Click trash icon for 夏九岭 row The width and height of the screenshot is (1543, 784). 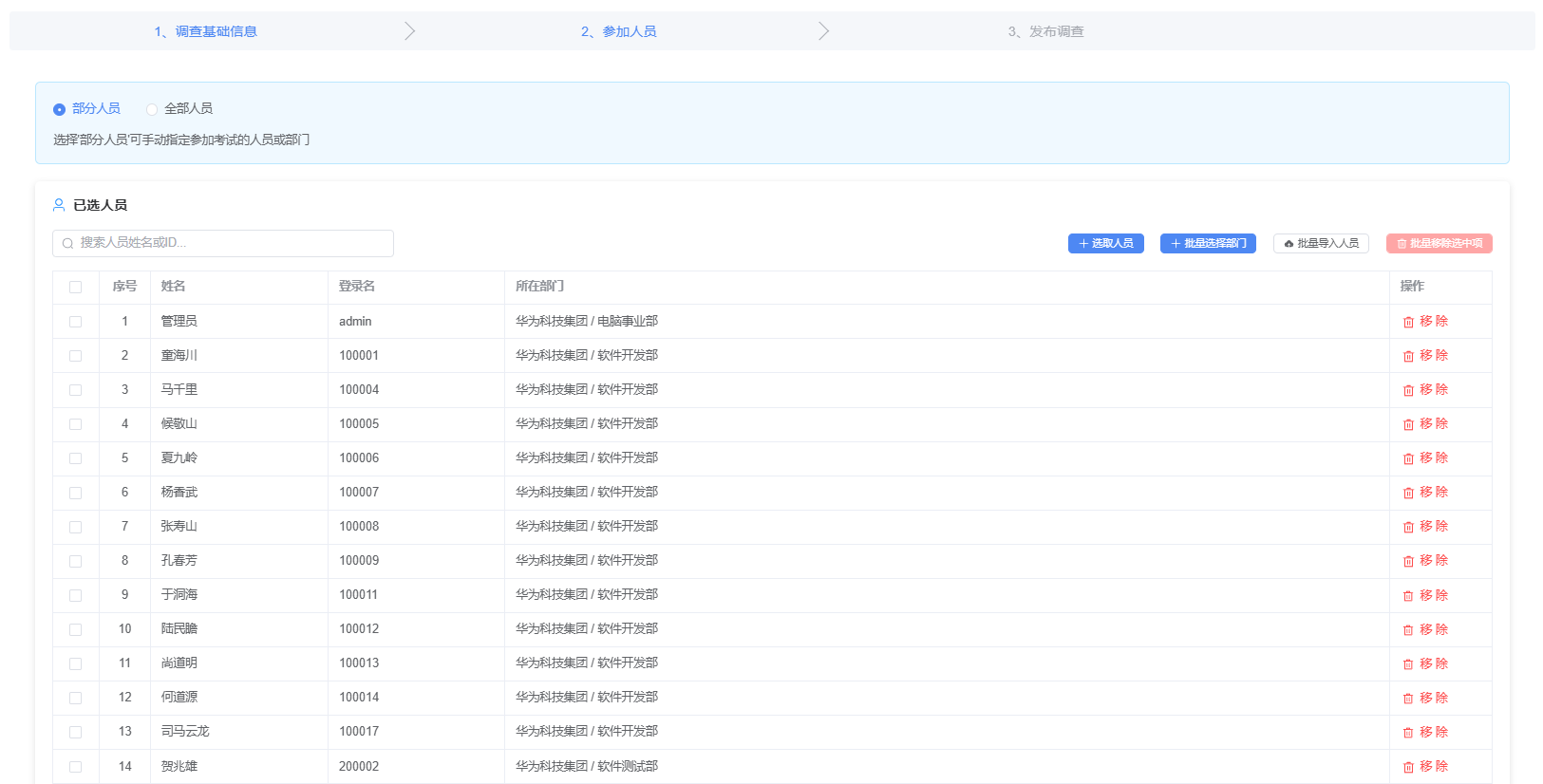(x=1408, y=458)
